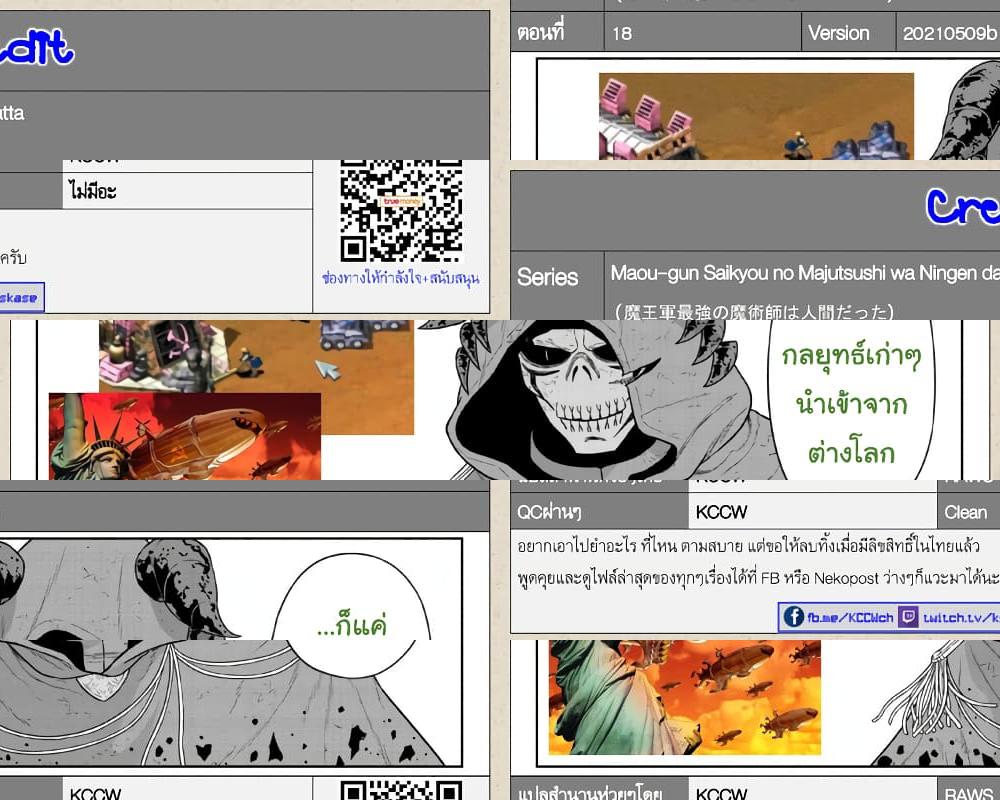Click the Twitch logo icon

[908, 617]
